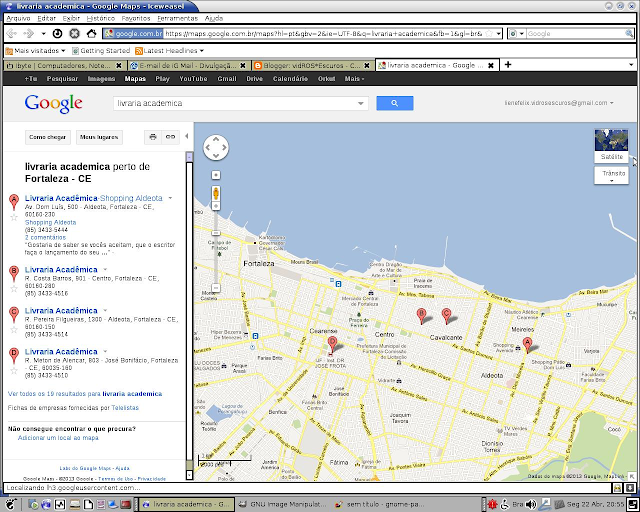The width and height of the screenshot is (640, 512).
Task: Collapse the results side panel arrow
Action: point(187,136)
